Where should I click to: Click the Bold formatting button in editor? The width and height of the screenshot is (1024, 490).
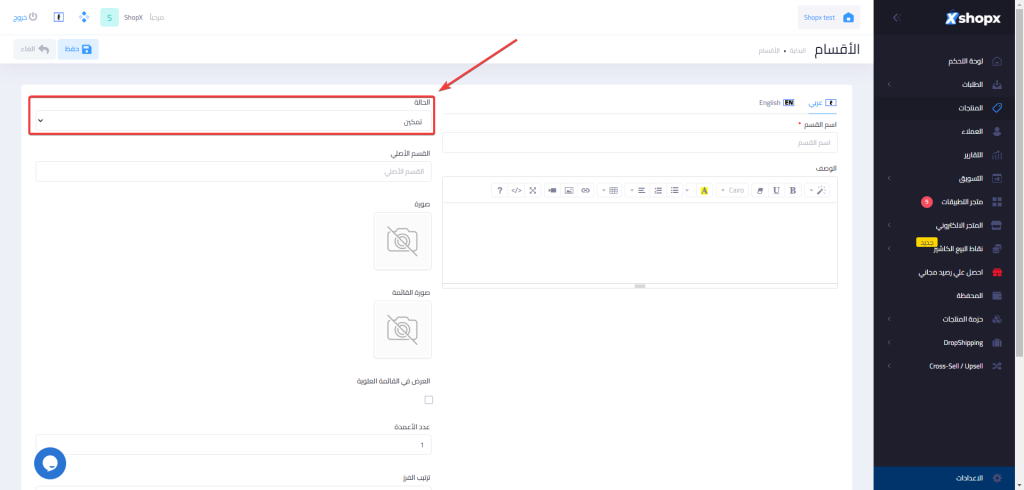(x=792, y=190)
